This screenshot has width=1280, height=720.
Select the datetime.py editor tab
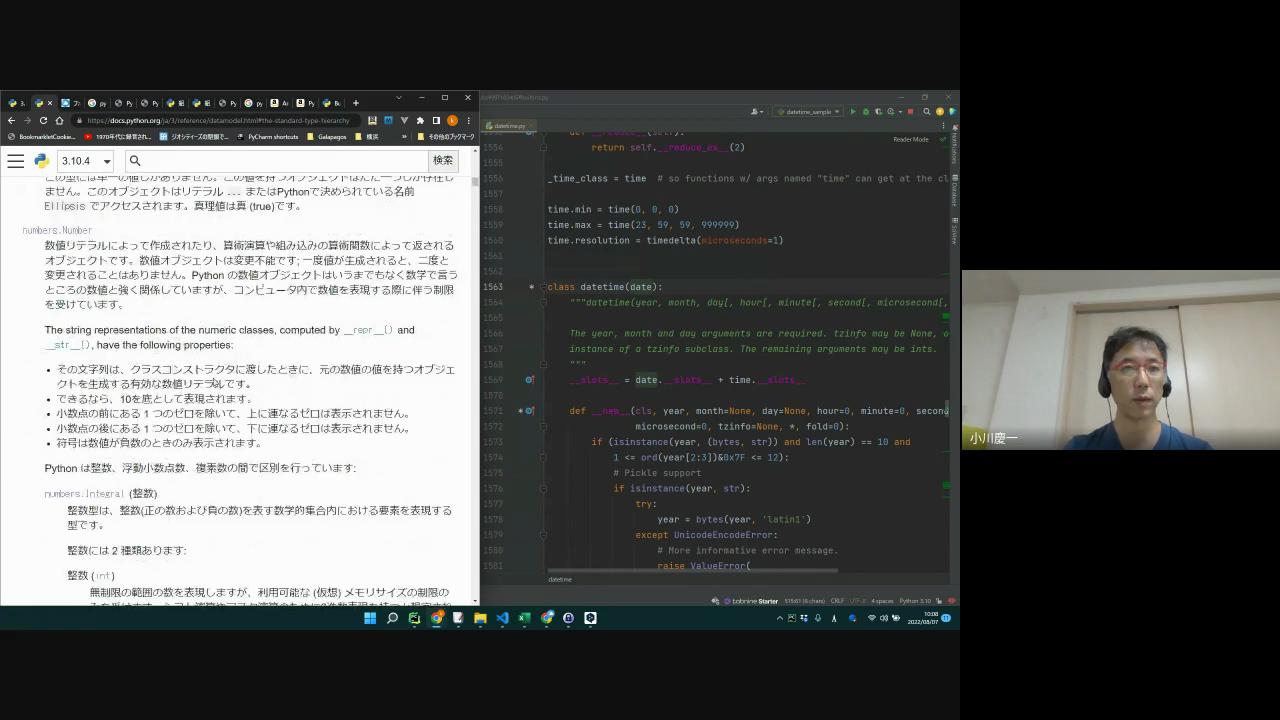[510, 126]
